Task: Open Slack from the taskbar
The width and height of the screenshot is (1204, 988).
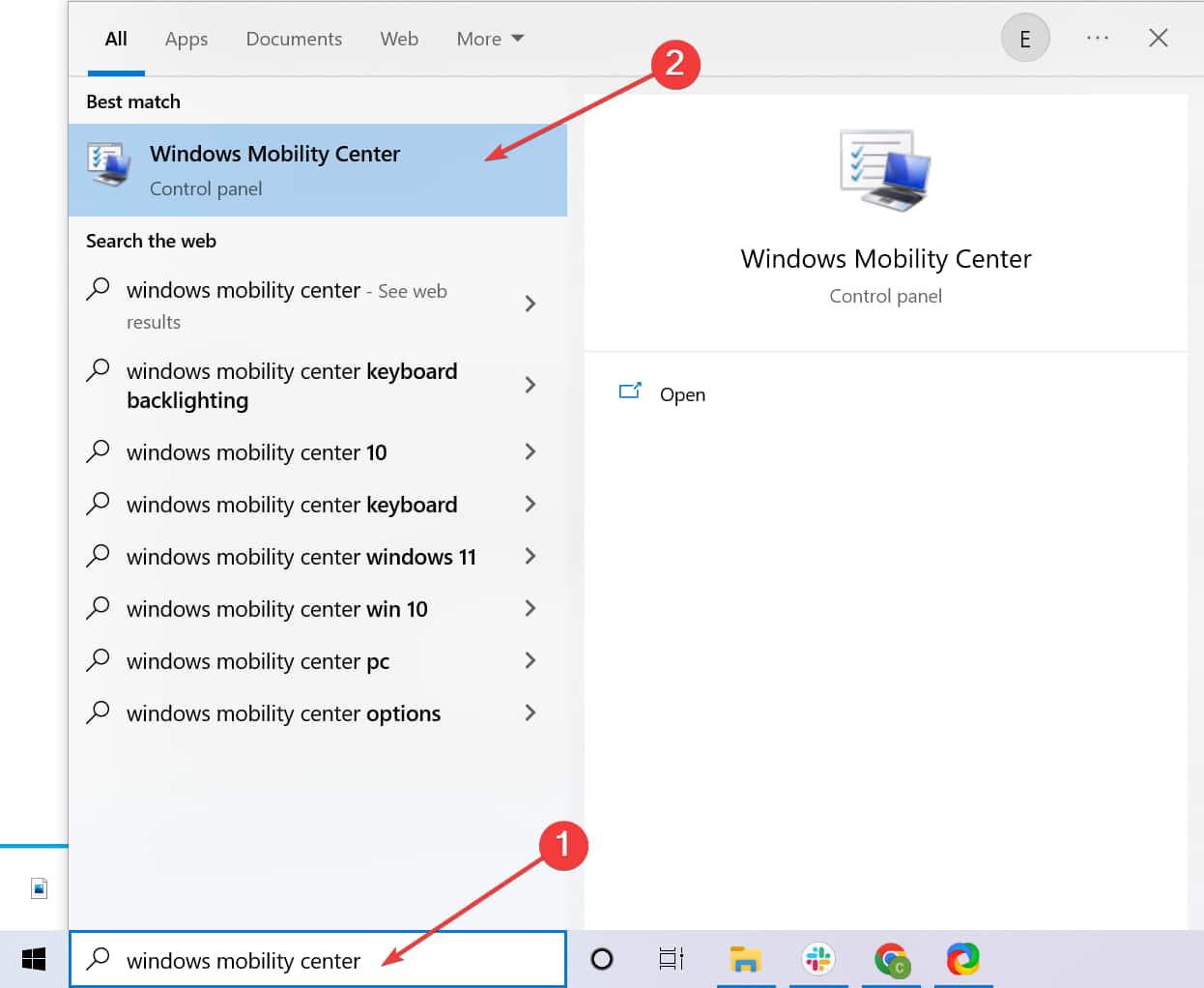Action: tap(817, 959)
